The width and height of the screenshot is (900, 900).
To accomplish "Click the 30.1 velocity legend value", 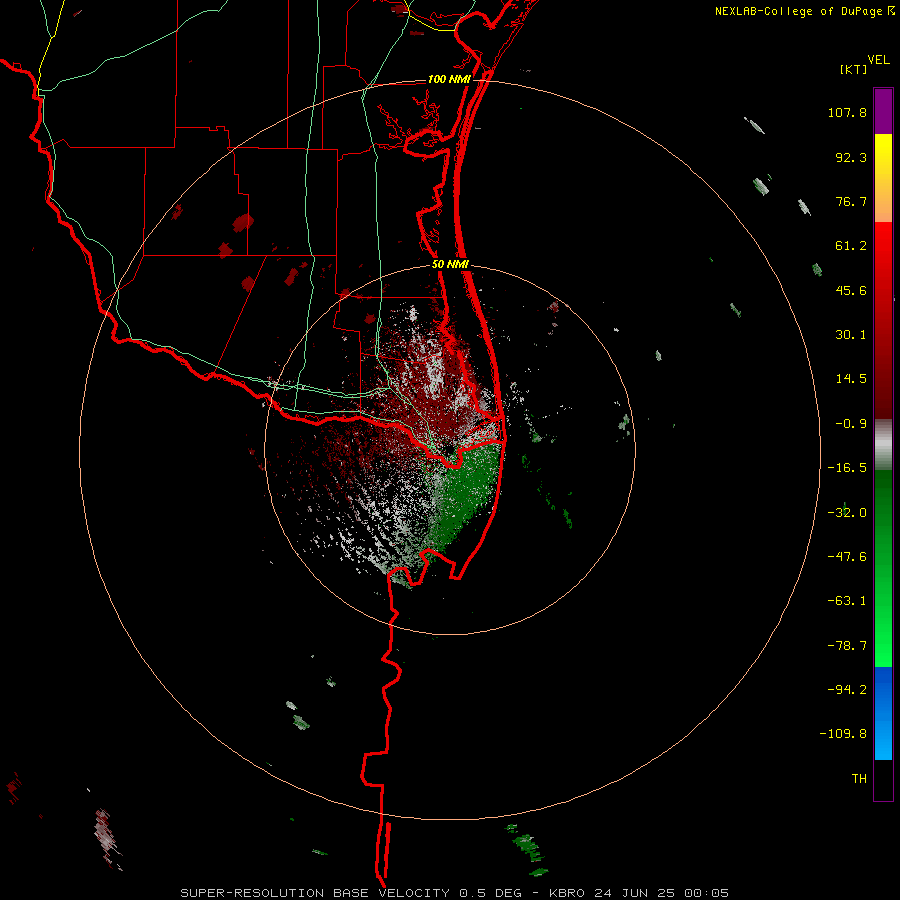I will (x=851, y=335).
